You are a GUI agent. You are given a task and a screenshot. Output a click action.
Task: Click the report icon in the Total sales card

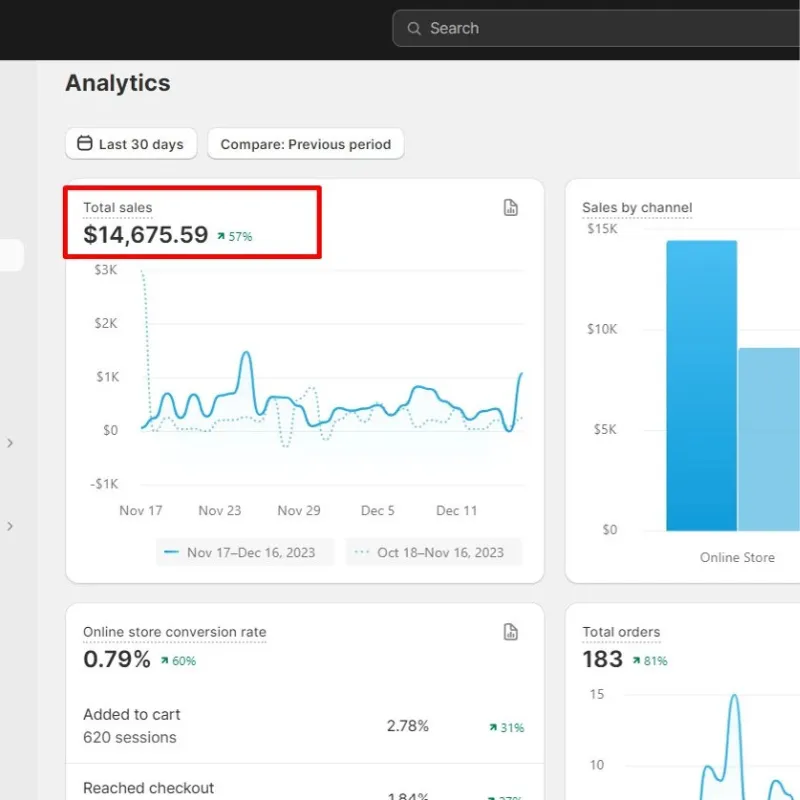pyautogui.click(x=511, y=208)
